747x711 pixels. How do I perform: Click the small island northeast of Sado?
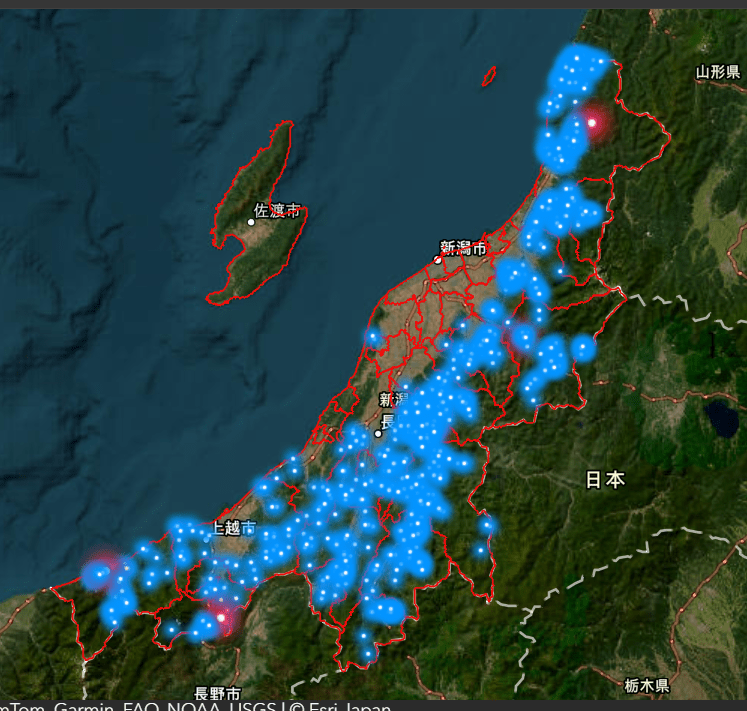click(489, 76)
